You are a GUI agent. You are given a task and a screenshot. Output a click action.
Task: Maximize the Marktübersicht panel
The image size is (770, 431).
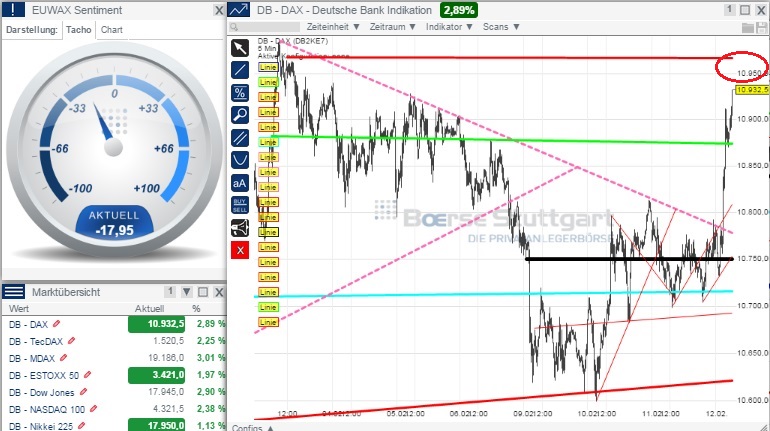click(x=203, y=292)
